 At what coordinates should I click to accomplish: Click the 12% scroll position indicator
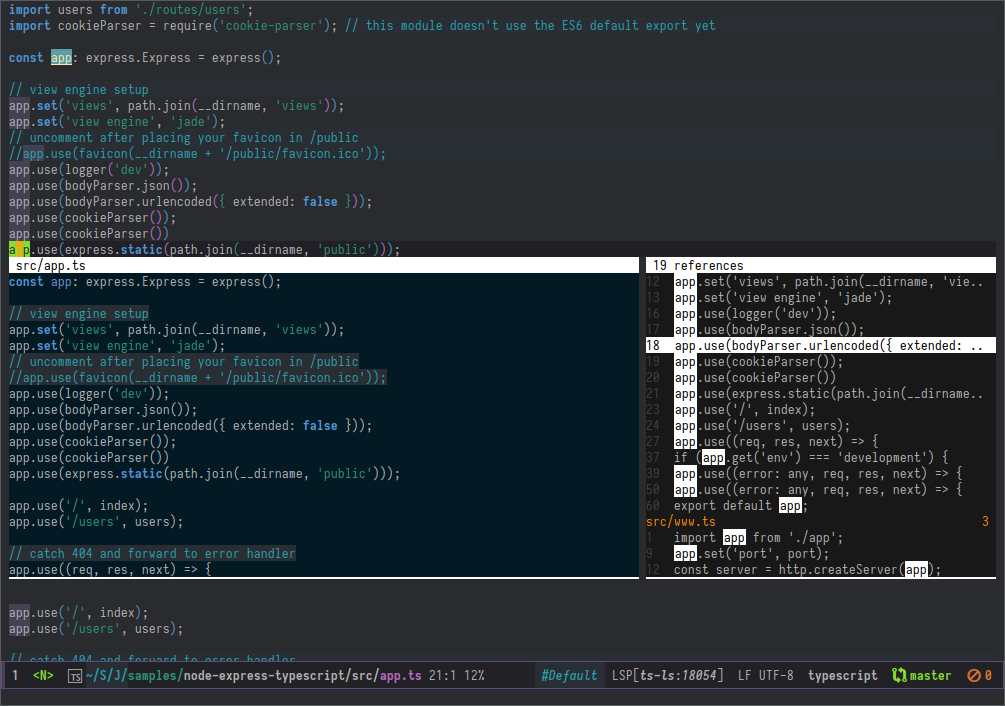[475, 675]
